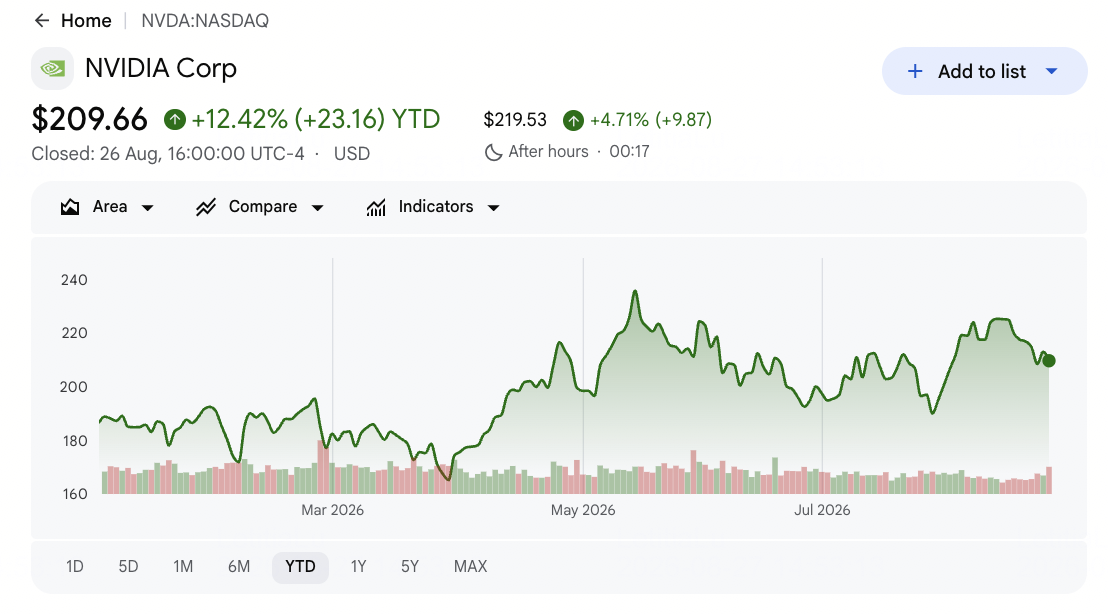The image size is (1108, 614).
Task: Click the plus icon in Add to list
Action: click(x=915, y=71)
